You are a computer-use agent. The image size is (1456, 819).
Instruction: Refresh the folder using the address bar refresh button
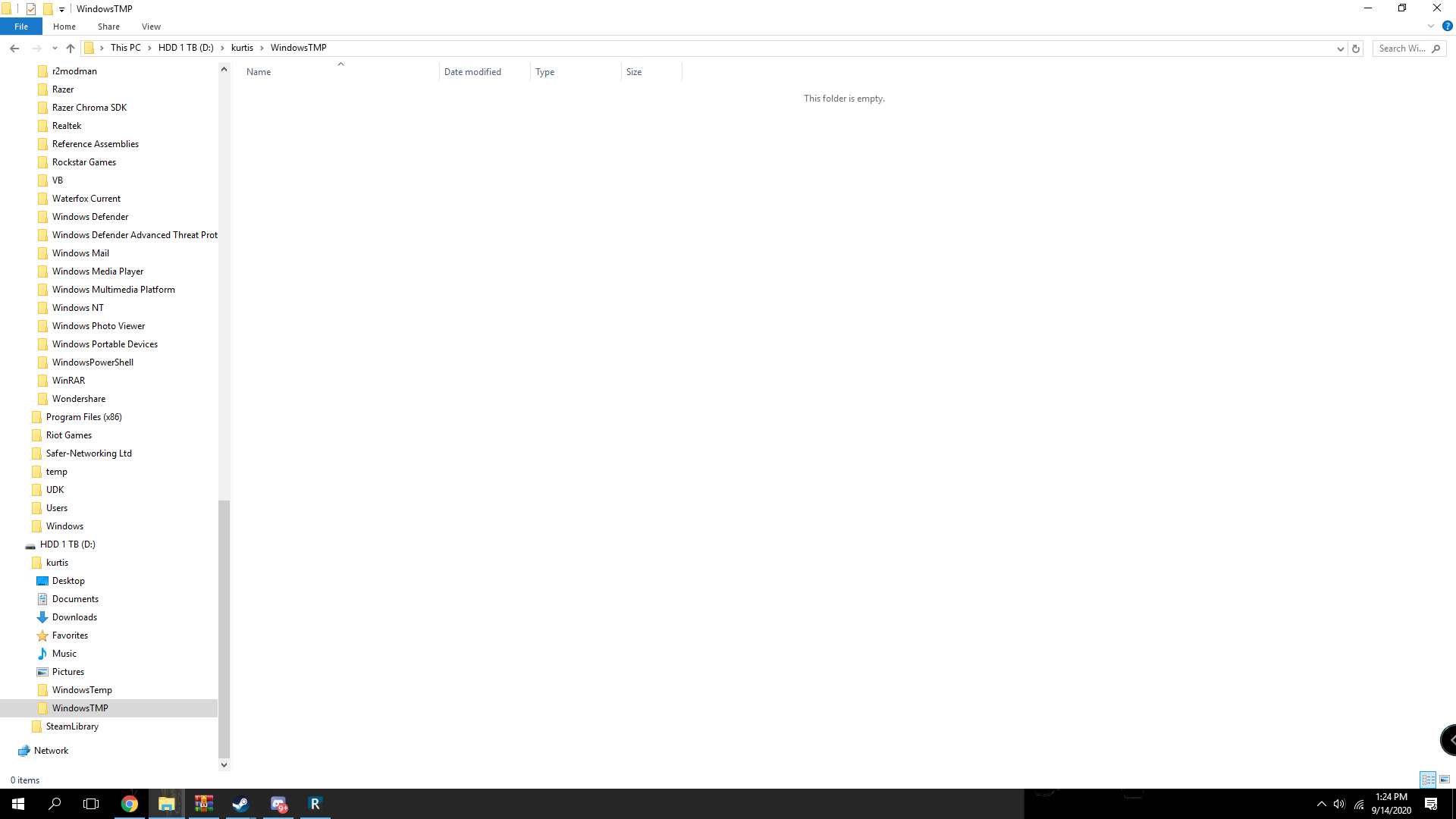[1356, 48]
